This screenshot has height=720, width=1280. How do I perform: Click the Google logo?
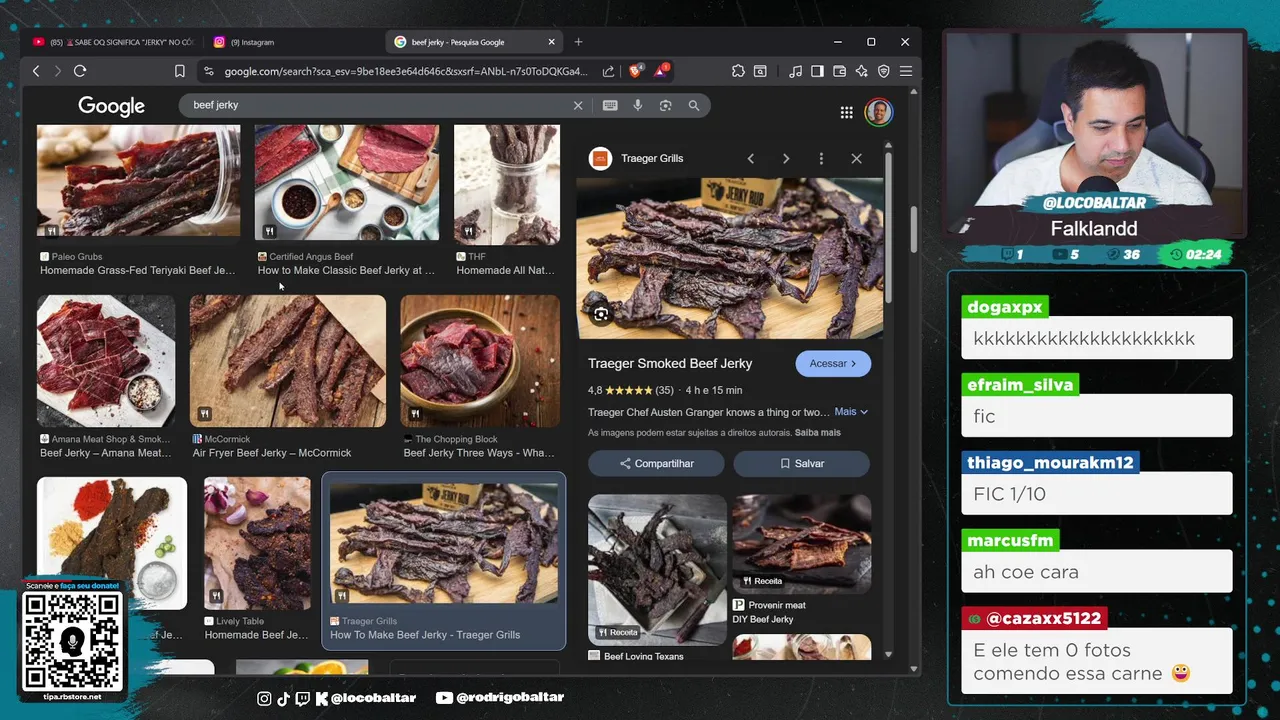point(111,106)
